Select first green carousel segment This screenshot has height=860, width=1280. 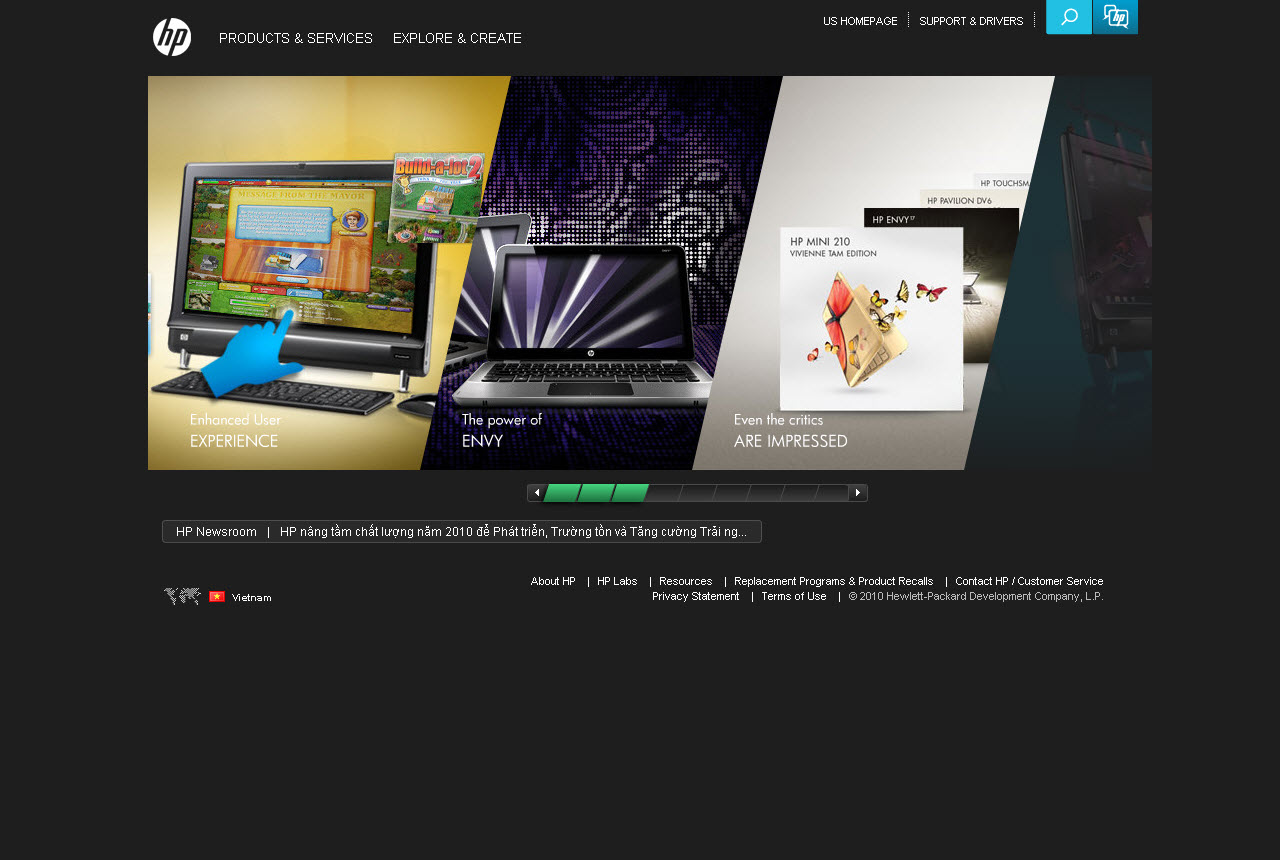coord(562,493)
